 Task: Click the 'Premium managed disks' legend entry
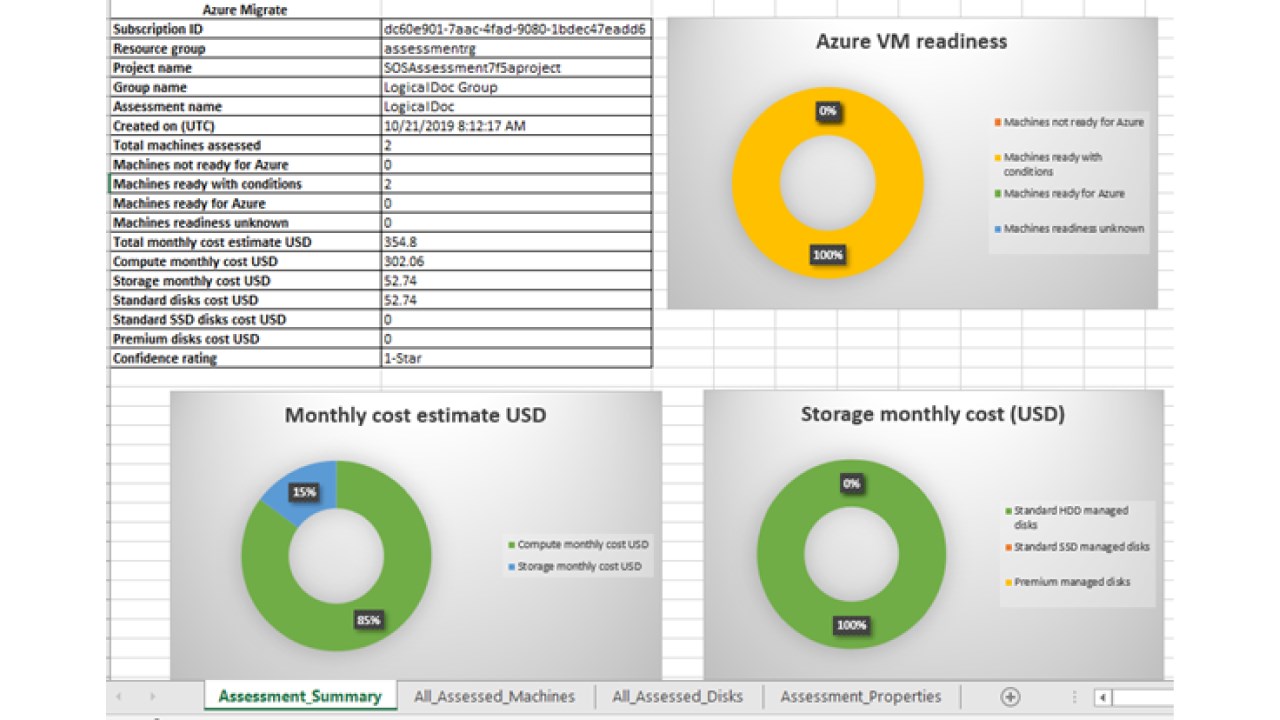click(1067, 581)
